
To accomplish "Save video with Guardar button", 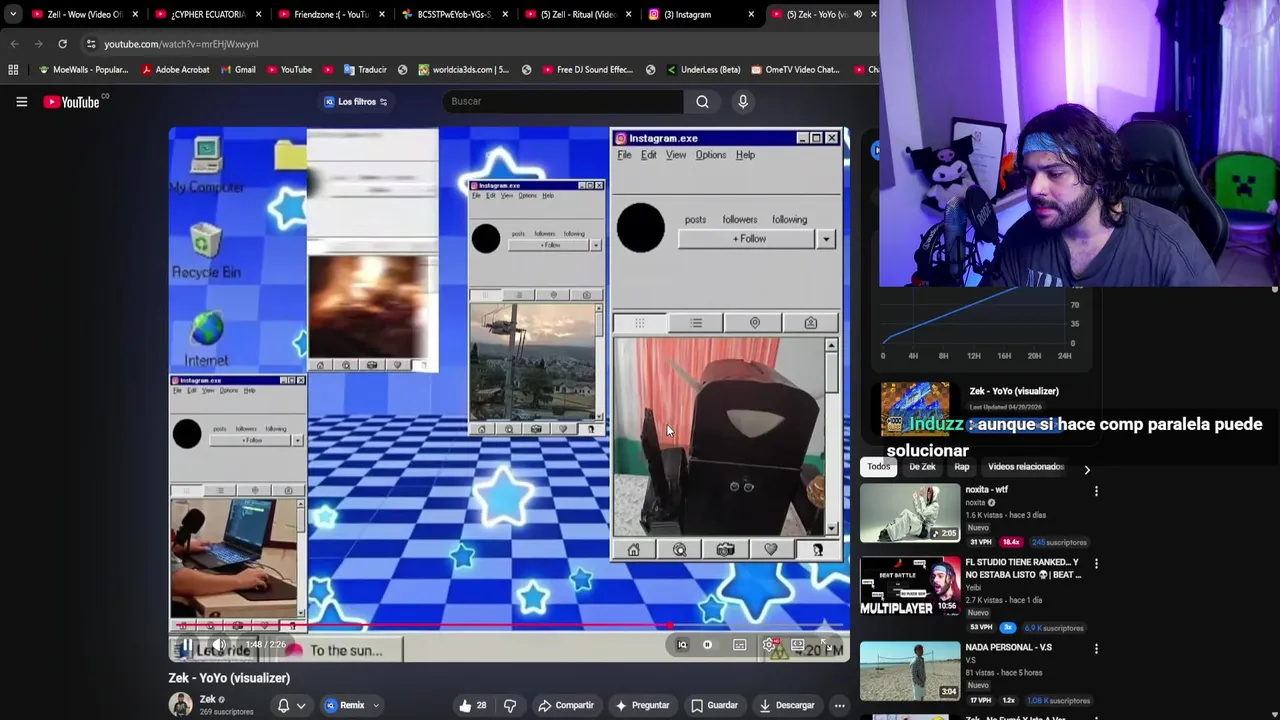I will coord(714,705).
